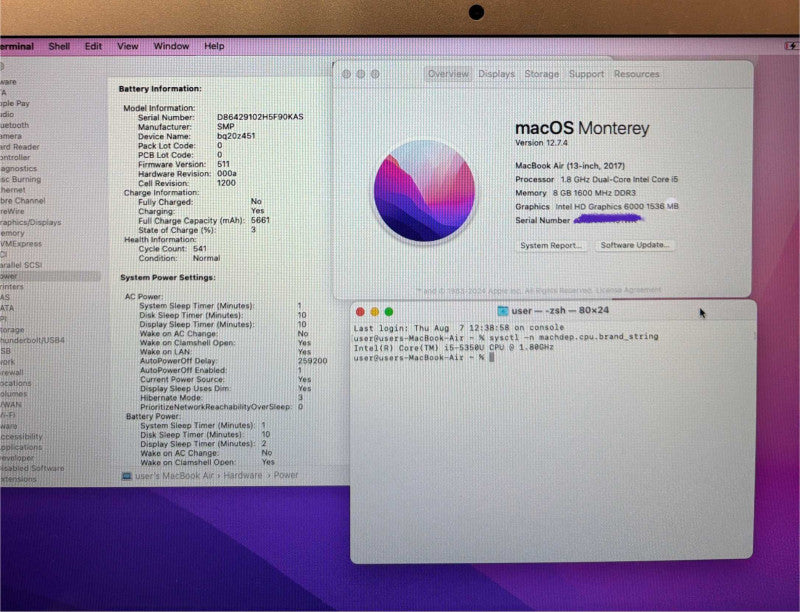
Task: Click the Cycle Count value 541
Action: coord(200,249)
